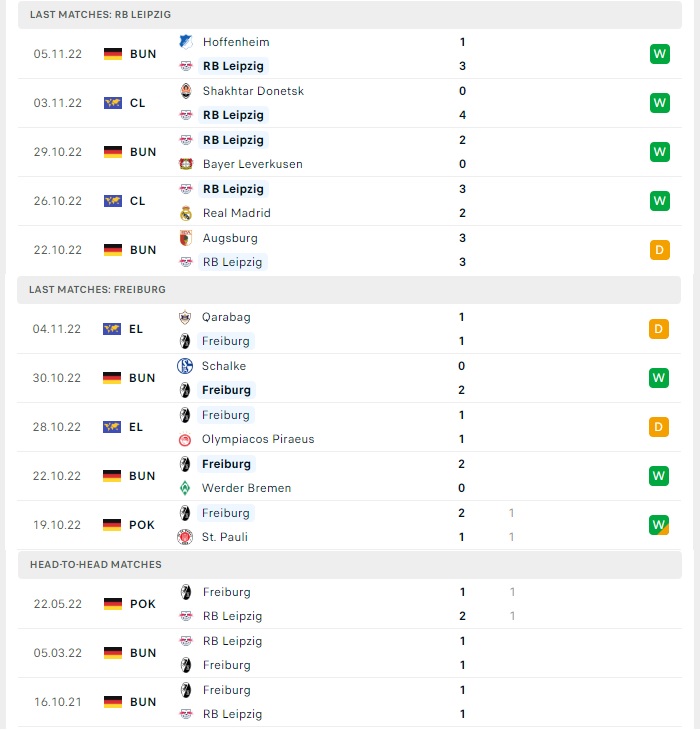Viewport: 700px width, 730px height.
Task: Click the win badge for Hoffenheim match
Action: pyautogui.click(x=660, y=54)
